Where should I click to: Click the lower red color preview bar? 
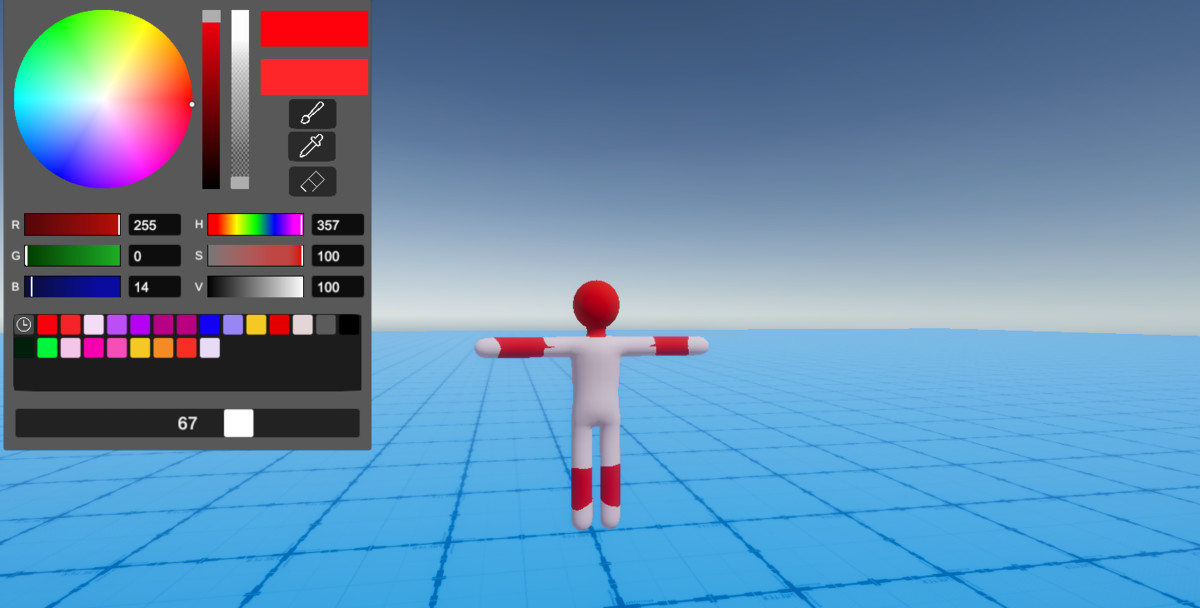coord(314,77)
